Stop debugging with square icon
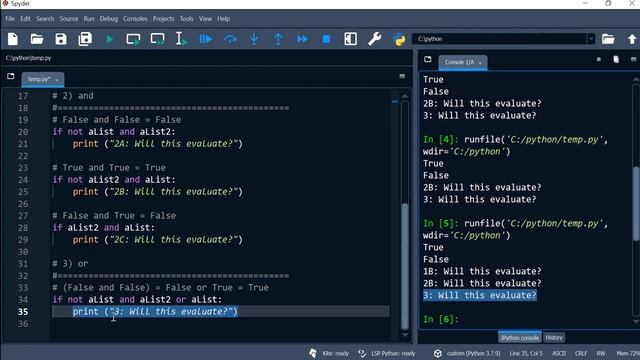 [x=326, y=39]
